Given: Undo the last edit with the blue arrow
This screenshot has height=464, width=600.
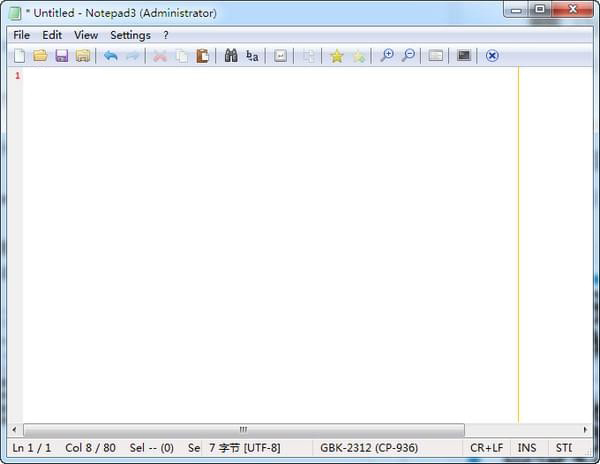Looking at the screenshot, I should click(111, 56).
